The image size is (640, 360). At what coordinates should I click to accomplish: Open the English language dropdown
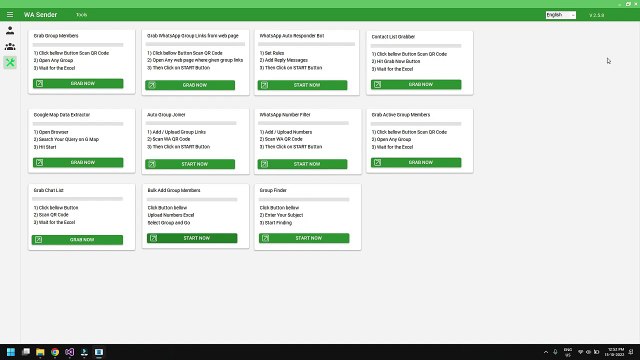pos(560,15)
